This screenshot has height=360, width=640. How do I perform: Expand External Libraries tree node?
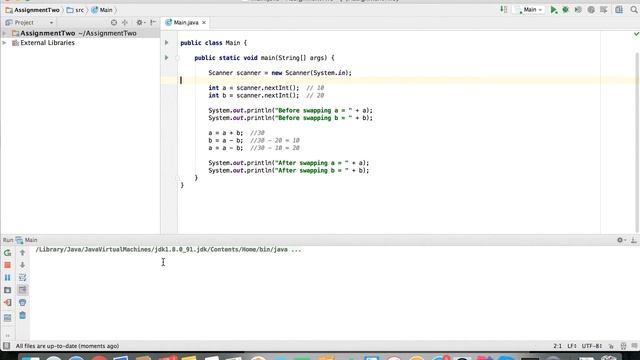click(x=4, y=42)
